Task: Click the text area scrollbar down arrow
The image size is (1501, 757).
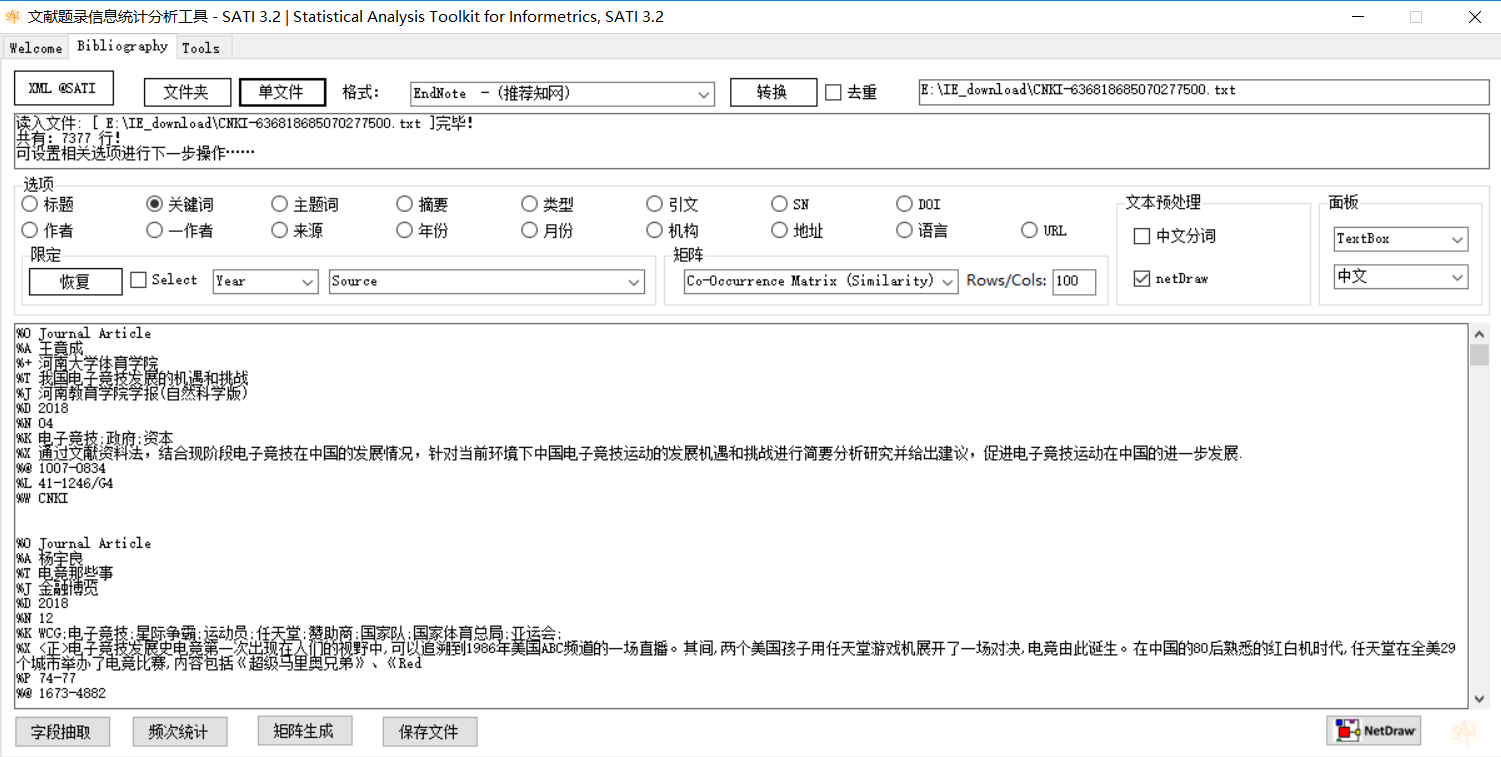Action: click(1480, 698)
